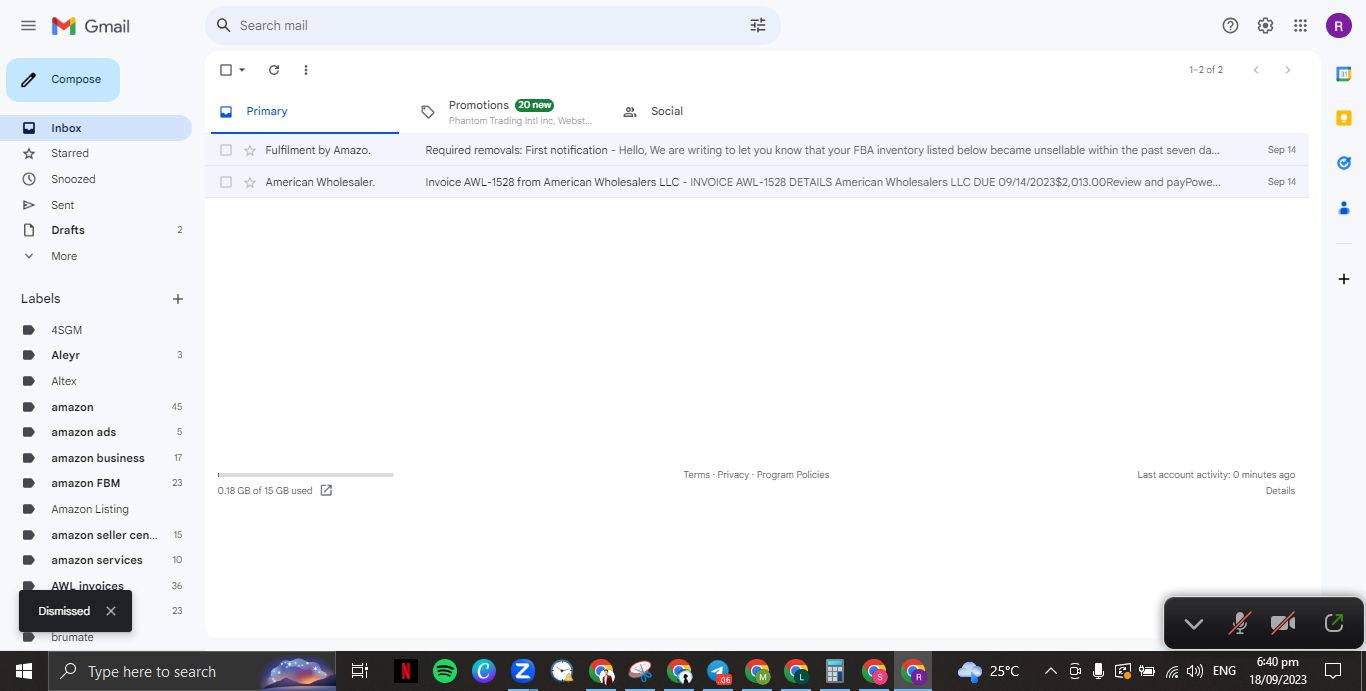Show search options filter icon
This screenshot has width=1366, height=691.
point(758,25)
